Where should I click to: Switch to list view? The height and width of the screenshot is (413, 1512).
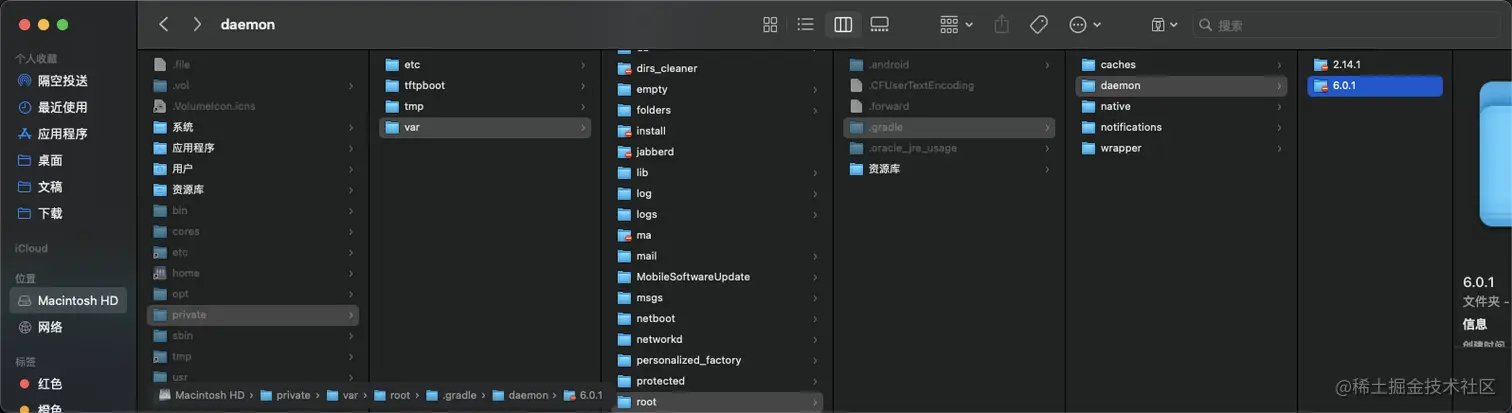click(x=806, y=24)
